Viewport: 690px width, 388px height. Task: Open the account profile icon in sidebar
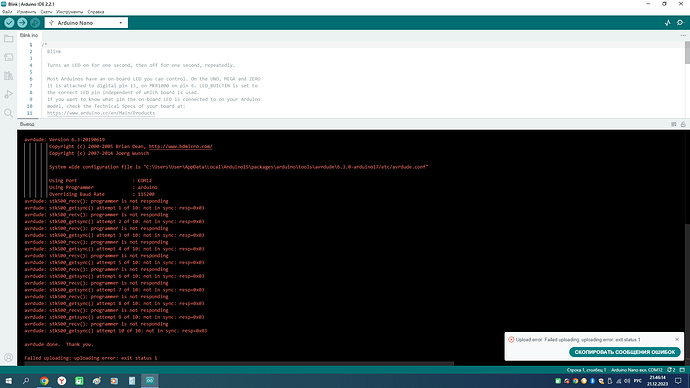coord(8,358)
